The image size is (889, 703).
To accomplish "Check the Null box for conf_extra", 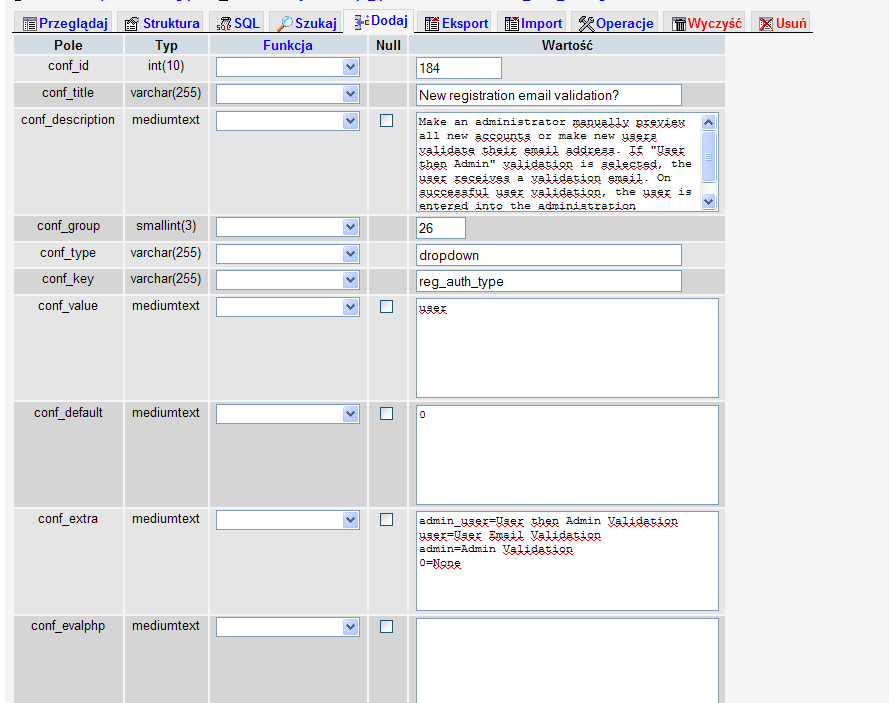I will pyautogui.click(x=387, y=520).
